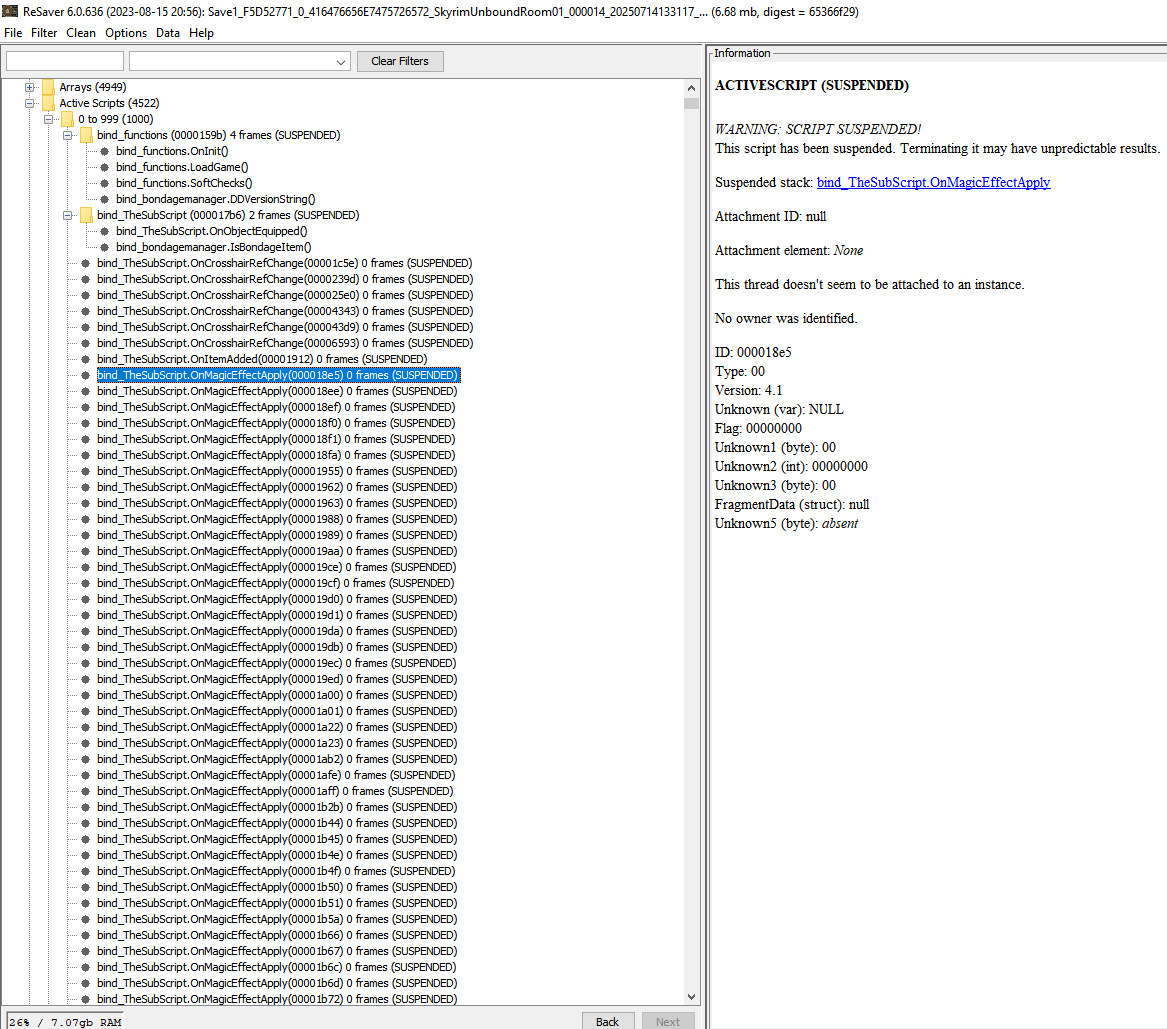
Task: Open the bind_TheSubScript.OnMagicEffectApply suspended stack link
Action: pyautogui.click(x=933, y=182)
